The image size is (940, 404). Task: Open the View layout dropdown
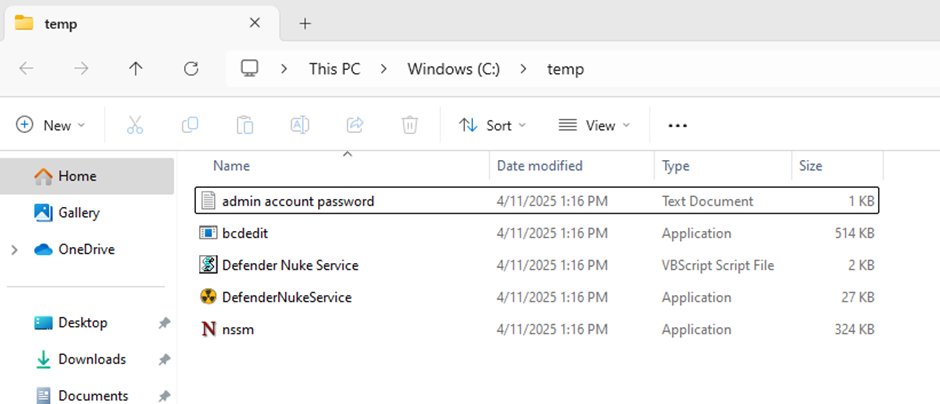click(594, 125)
